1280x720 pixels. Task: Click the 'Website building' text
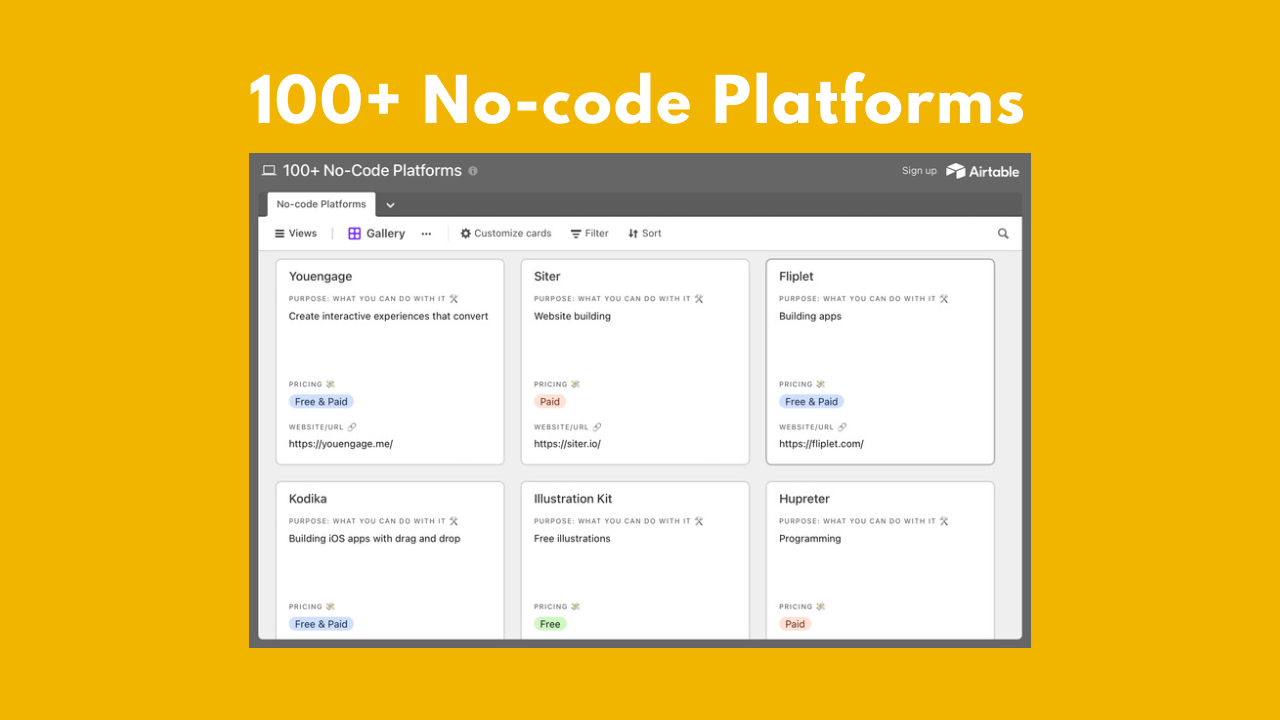(x=572, y=316)
